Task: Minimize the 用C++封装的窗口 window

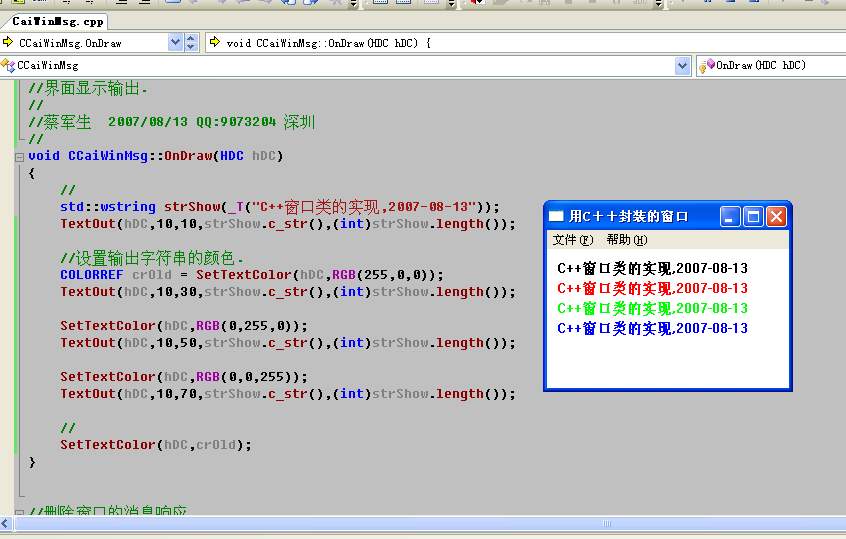Action: tap(729, 217)
